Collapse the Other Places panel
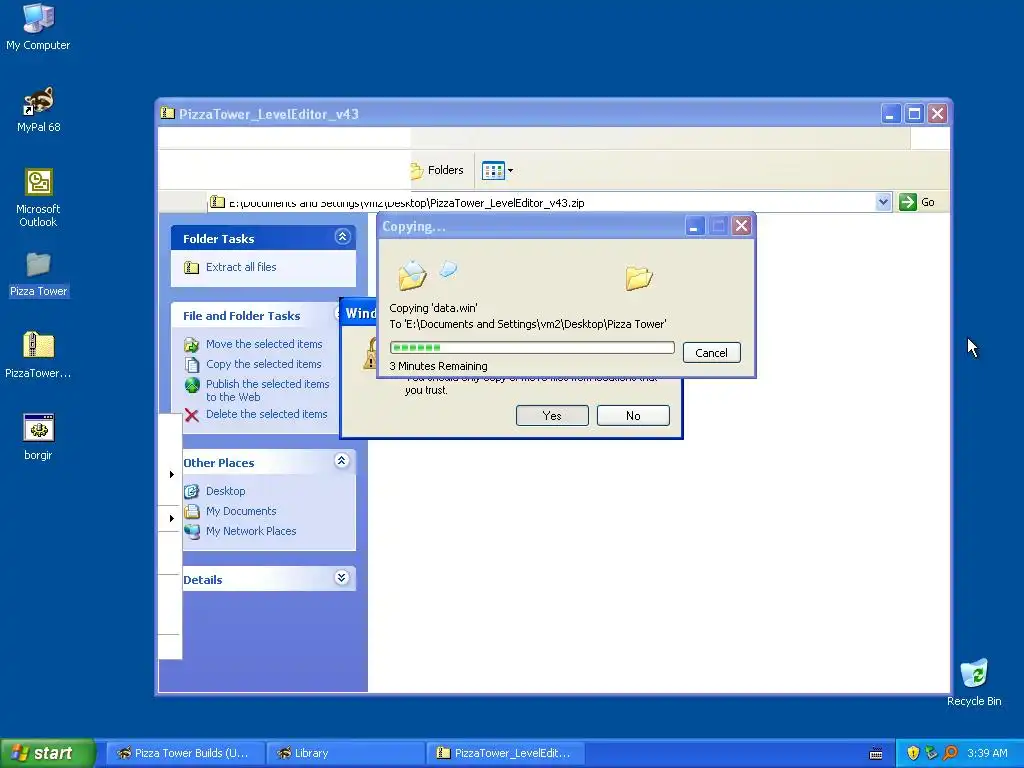The image size is (1024, 768). pos(341,461)
